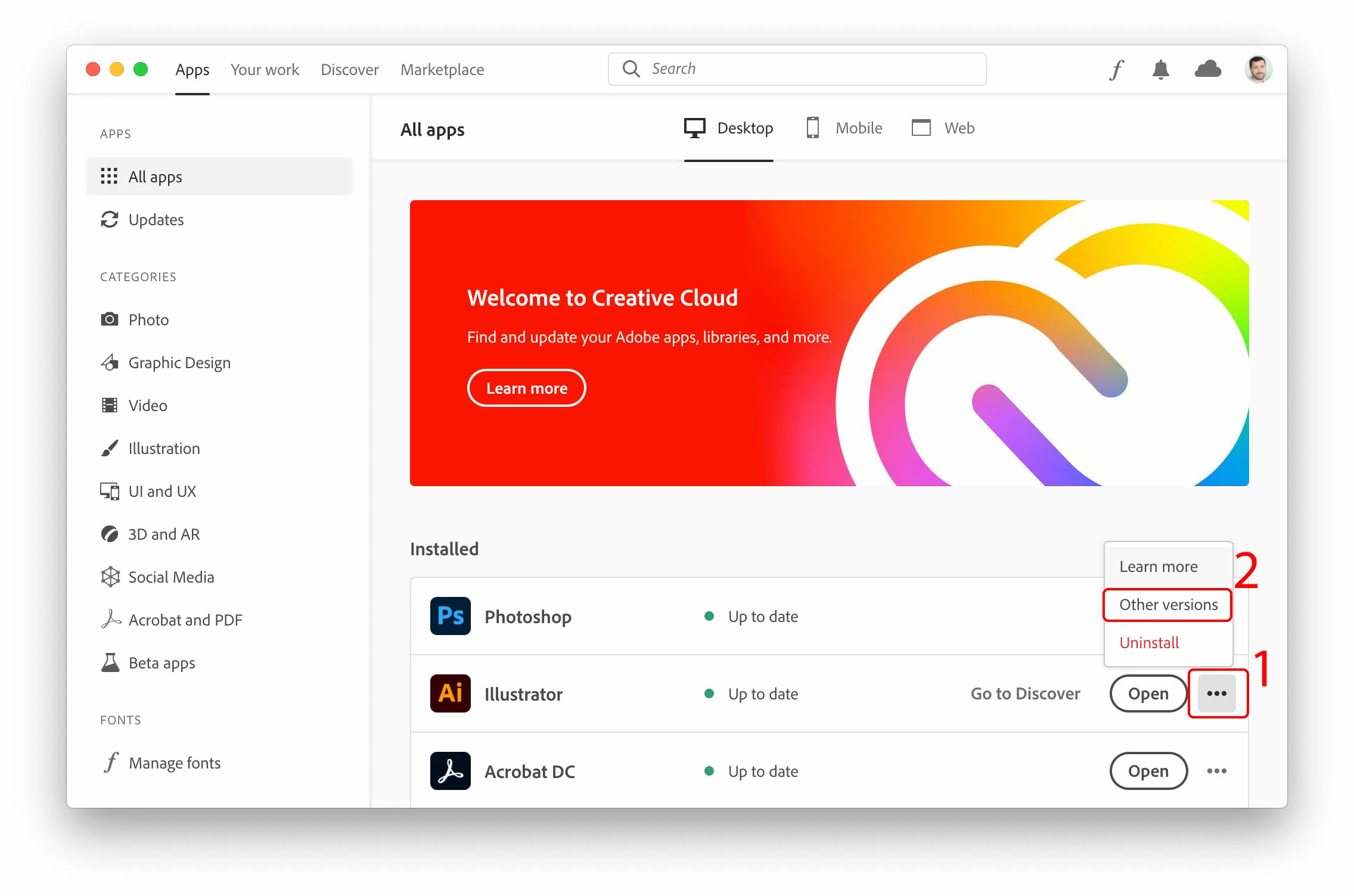Follow the Go to Discover link
This screenshot has height=896, width=1354.
tap(1025, 693)
